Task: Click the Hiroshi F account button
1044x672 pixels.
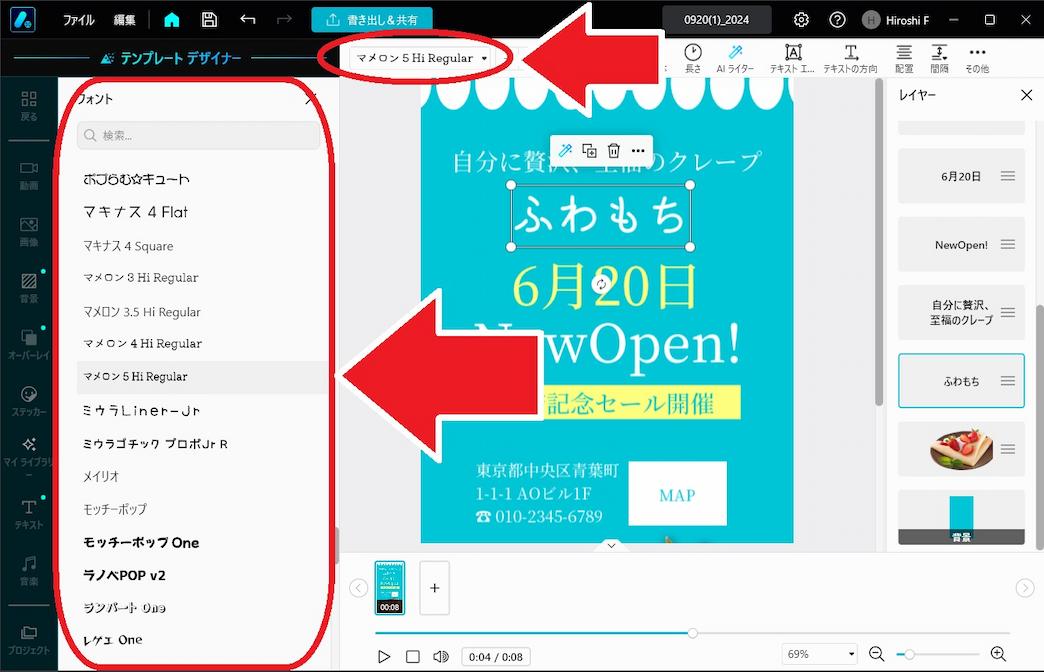Action: click(896, 20)
